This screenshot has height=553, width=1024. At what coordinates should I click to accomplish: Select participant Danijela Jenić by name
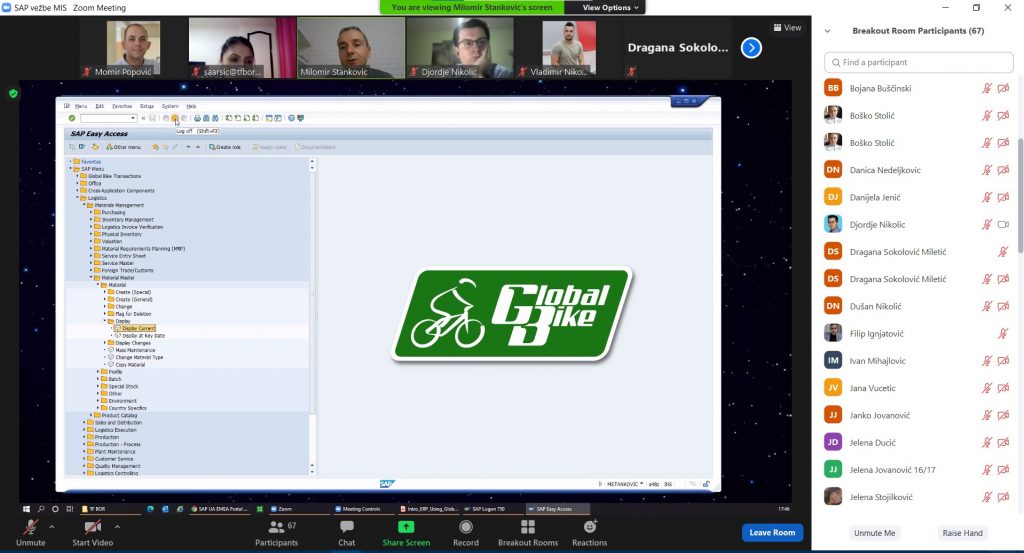pos(874,197)
